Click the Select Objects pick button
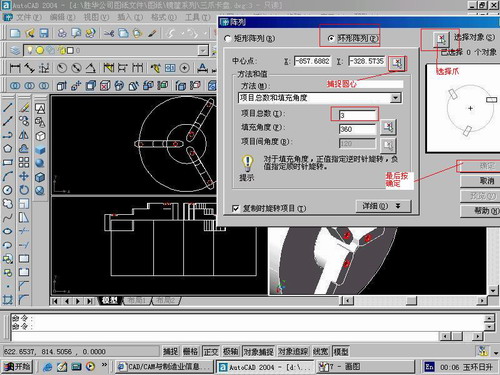500x375 pixels. 441,39
